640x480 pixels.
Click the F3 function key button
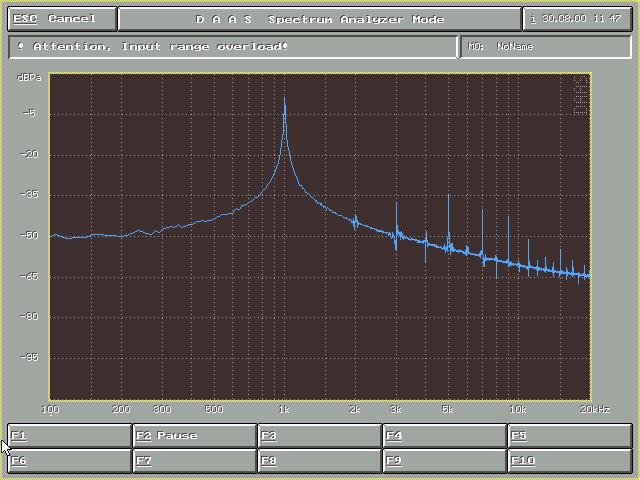[x=319, y=436]
